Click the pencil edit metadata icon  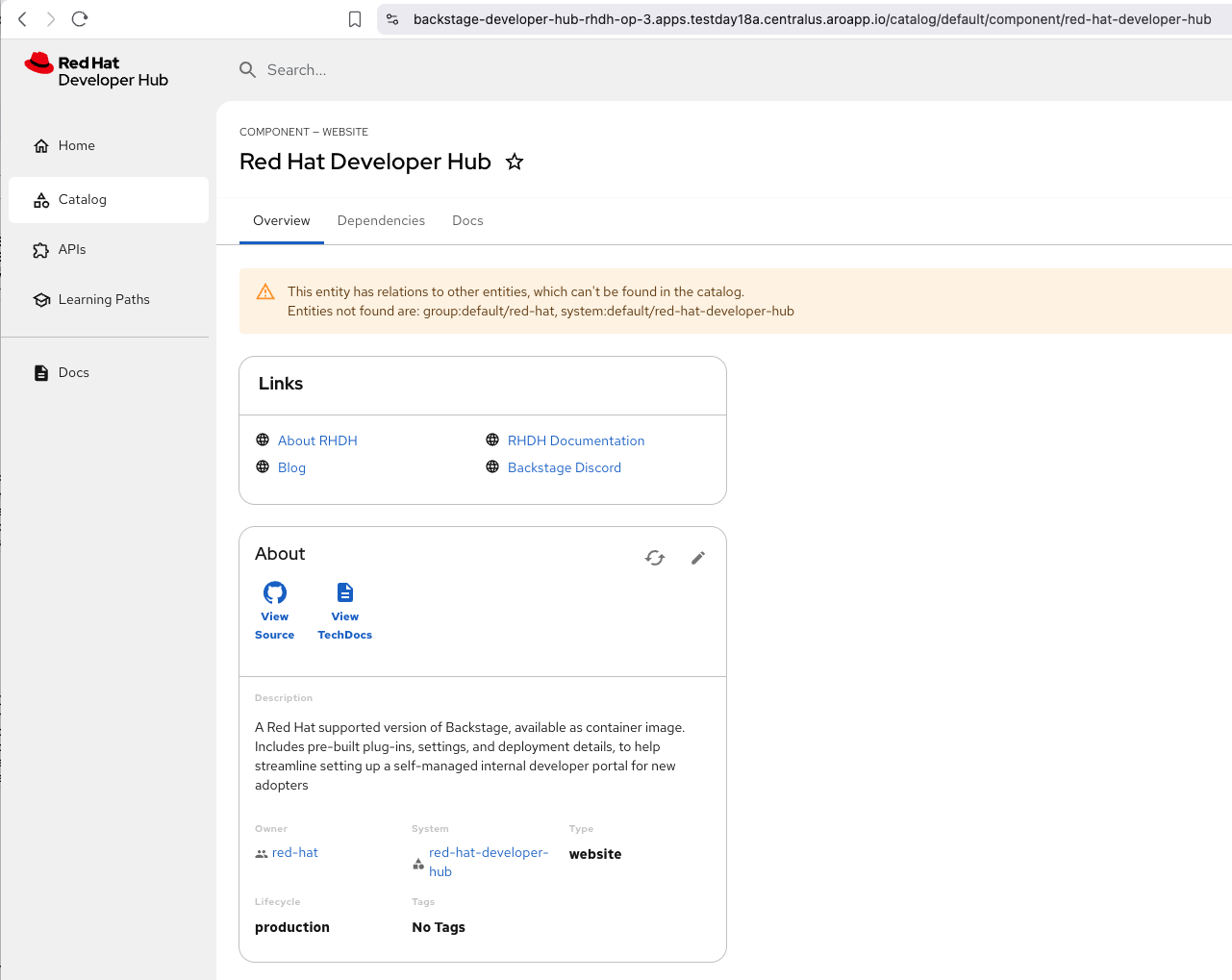(698, 558)
